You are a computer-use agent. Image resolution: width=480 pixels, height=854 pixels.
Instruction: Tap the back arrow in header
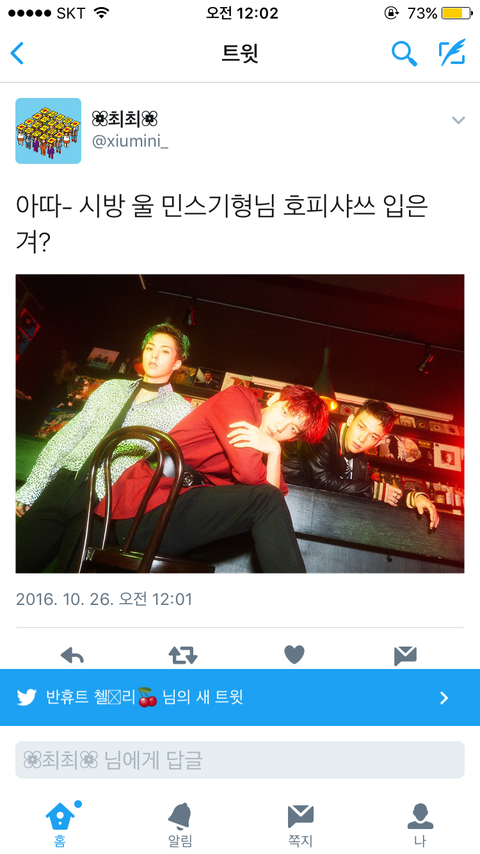click(17, 53)
